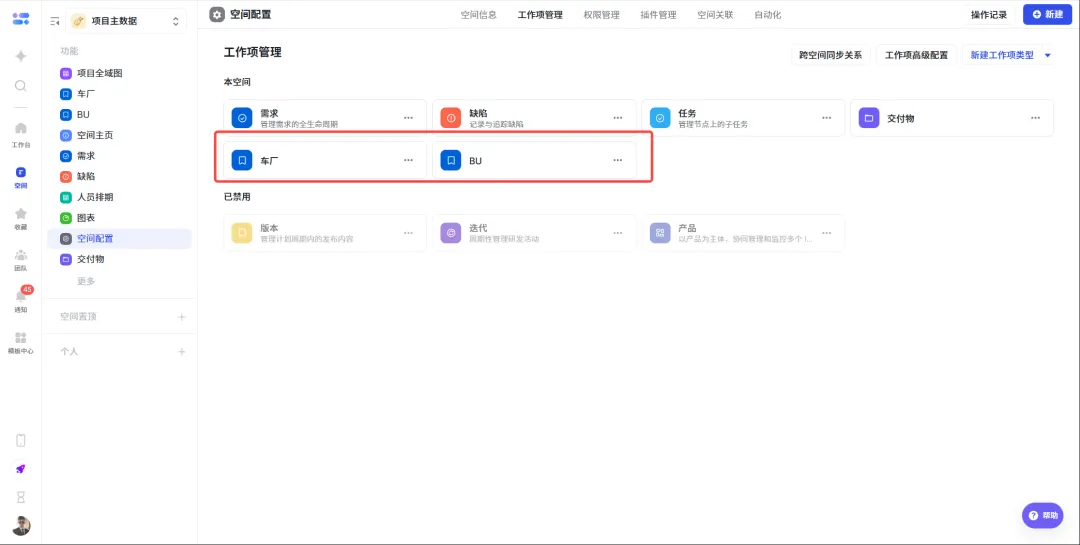Open user avatar profile picture
This screenshot has height=545, width=1080.
[21, 526]
